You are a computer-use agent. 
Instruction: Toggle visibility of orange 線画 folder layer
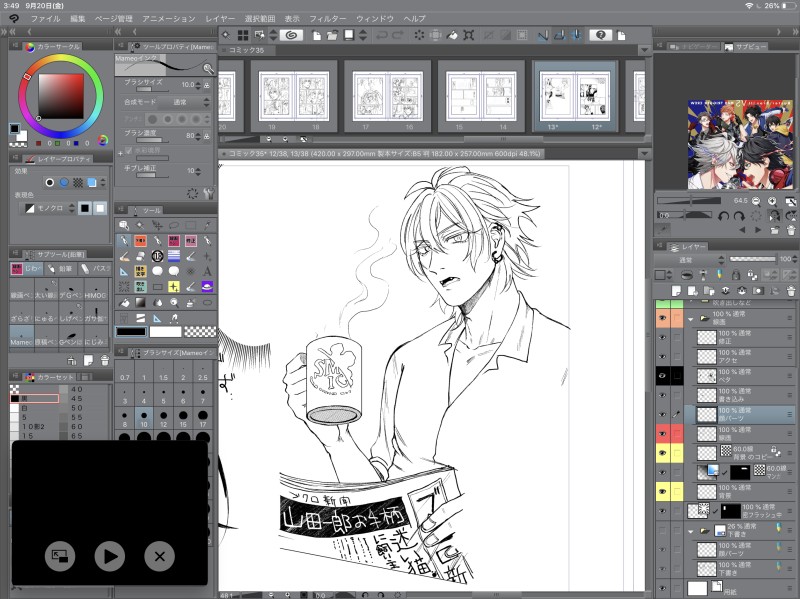click(x=662, y=318)
